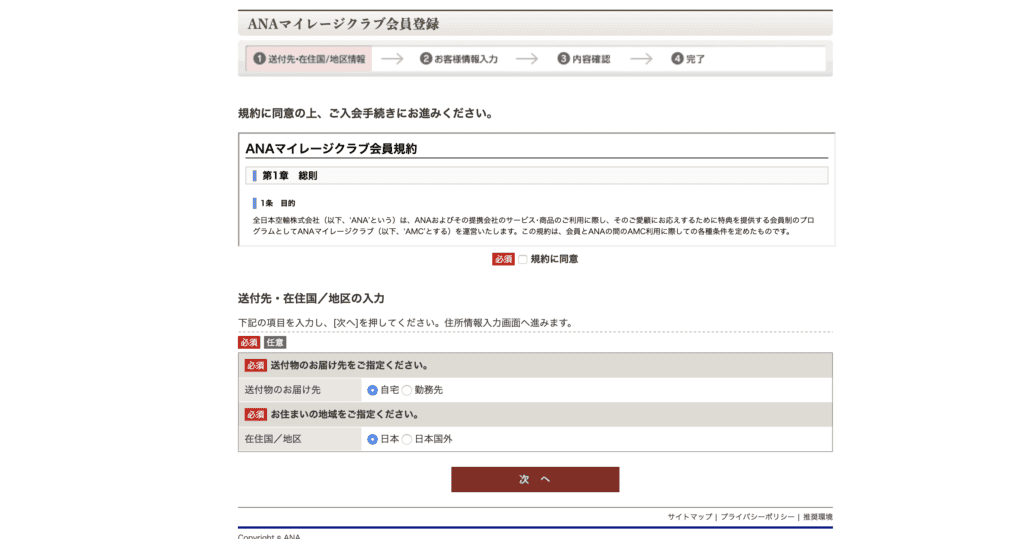Screen dimensions: 1024x539
Task: Click 必須 badge in お住まいの地域をご指定ください header
Action: pos(256,414)
